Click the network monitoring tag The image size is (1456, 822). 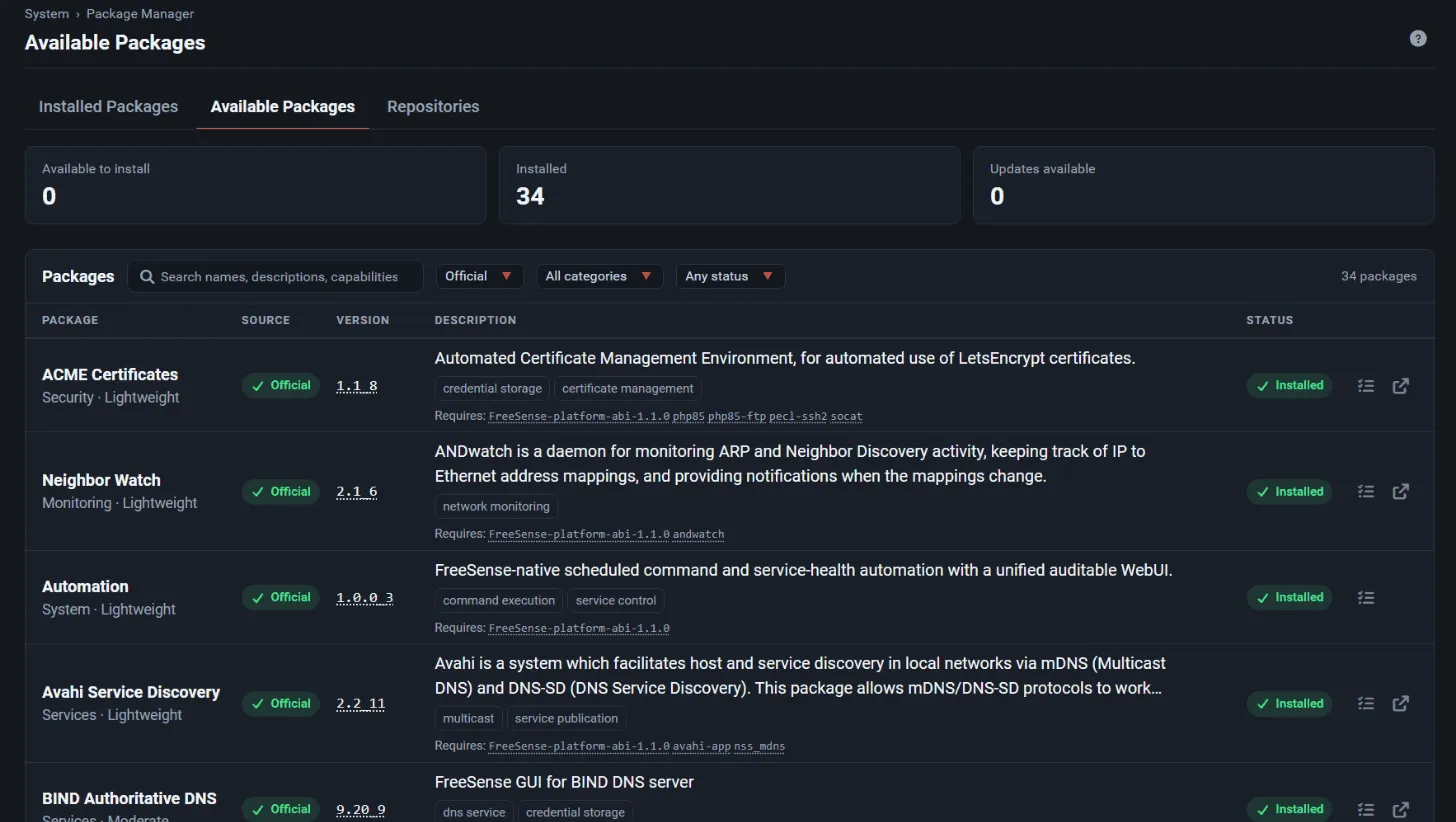496,507
